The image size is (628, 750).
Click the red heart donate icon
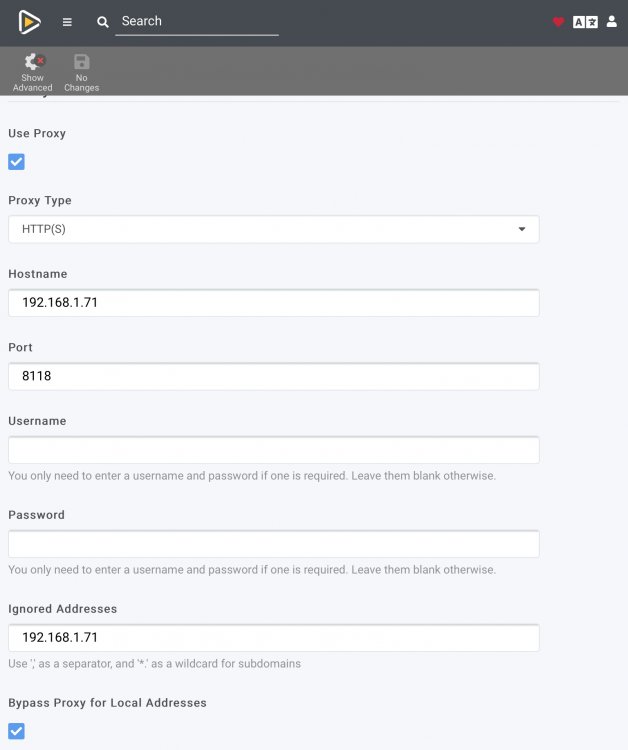pyautogui.click(x=558, y=22)
